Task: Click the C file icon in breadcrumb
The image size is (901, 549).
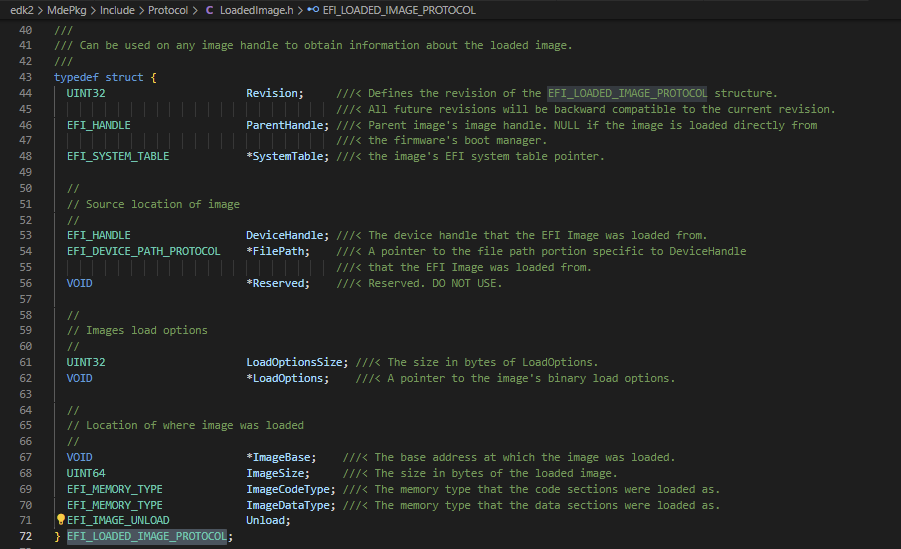Action: [210, 10]
